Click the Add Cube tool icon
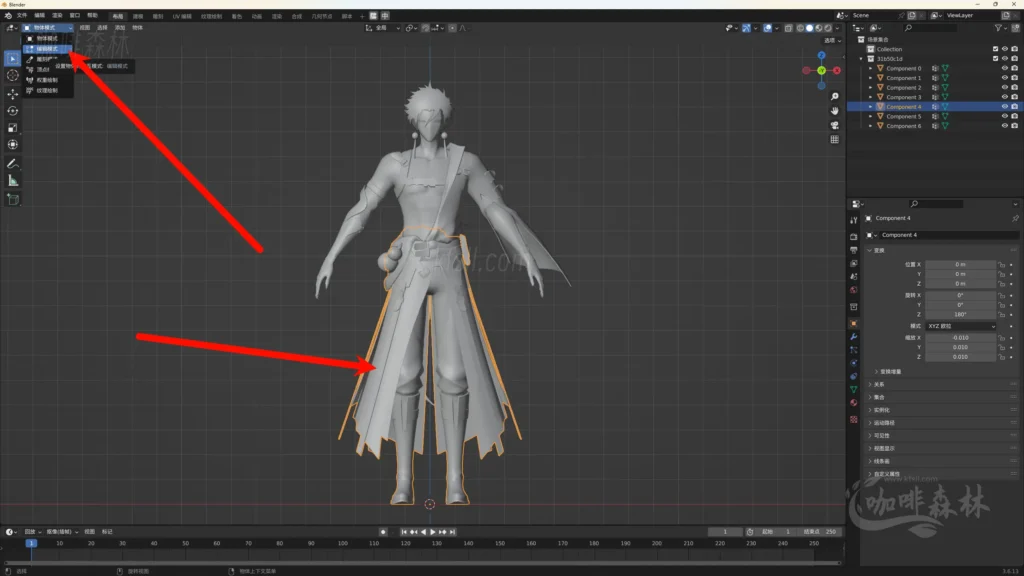 (x=13, y=199)
